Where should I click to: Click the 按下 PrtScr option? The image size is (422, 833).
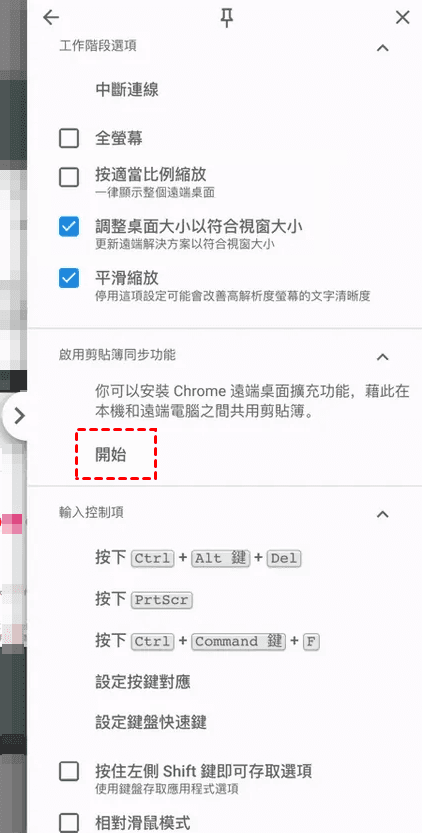144,600
